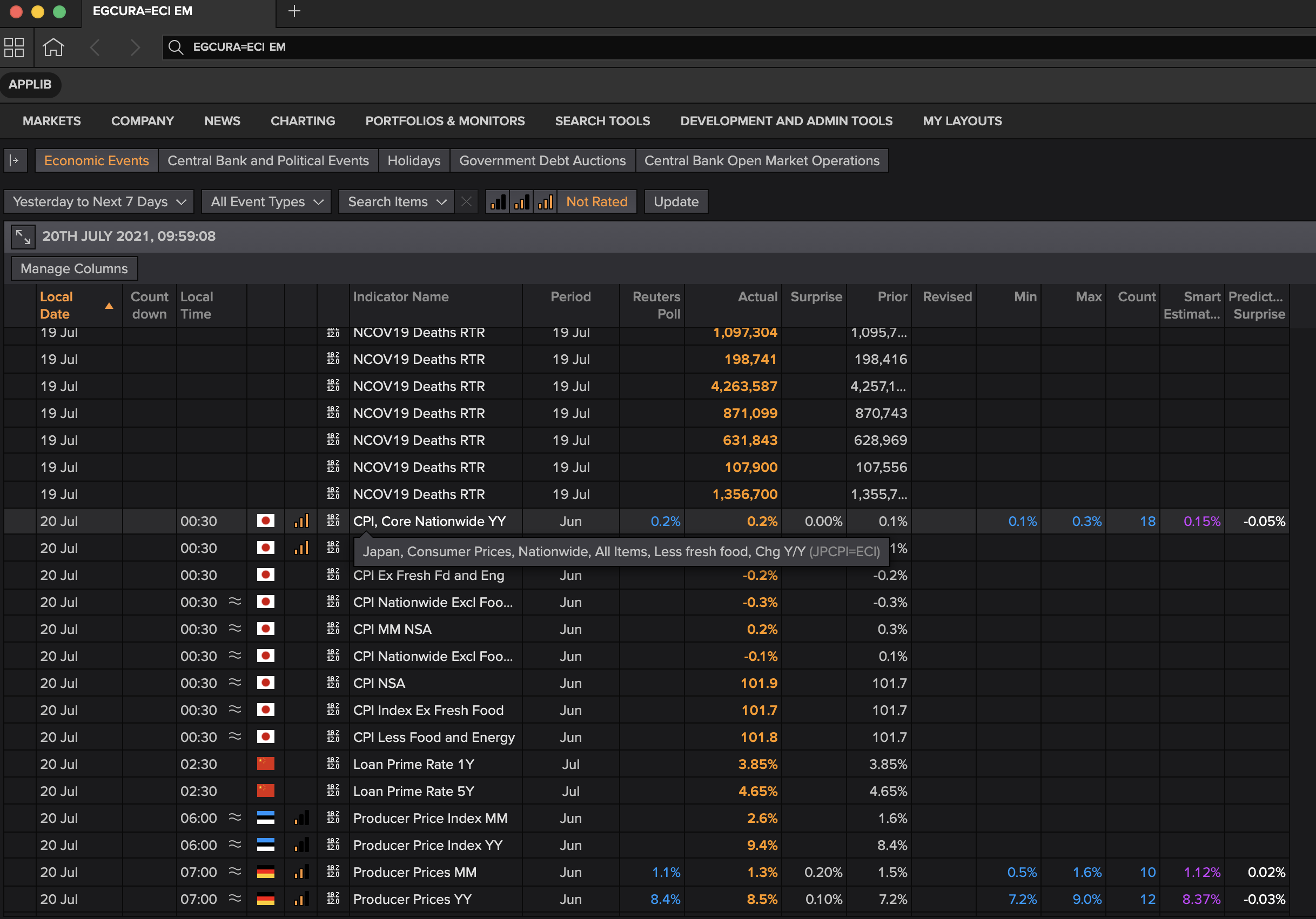This screenshot has width=1316, height=919.
Task: Open data icon for CPI Less Food and Energy
Action: point(333,737)
